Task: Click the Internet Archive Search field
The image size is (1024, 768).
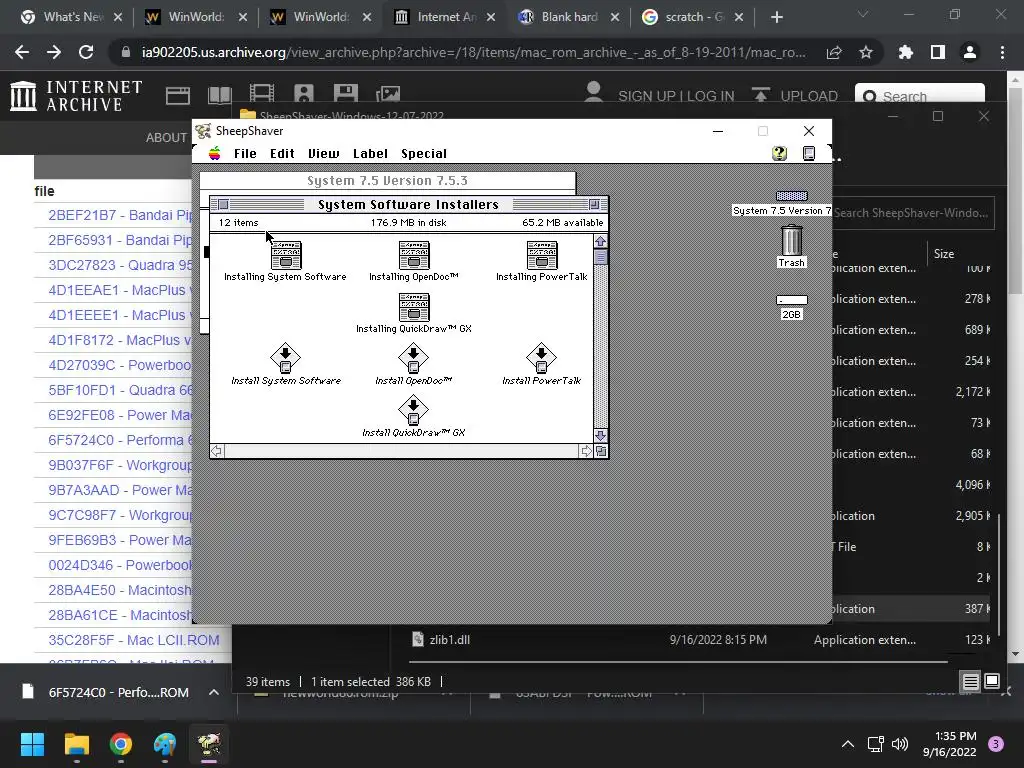Action: point(920,95)
